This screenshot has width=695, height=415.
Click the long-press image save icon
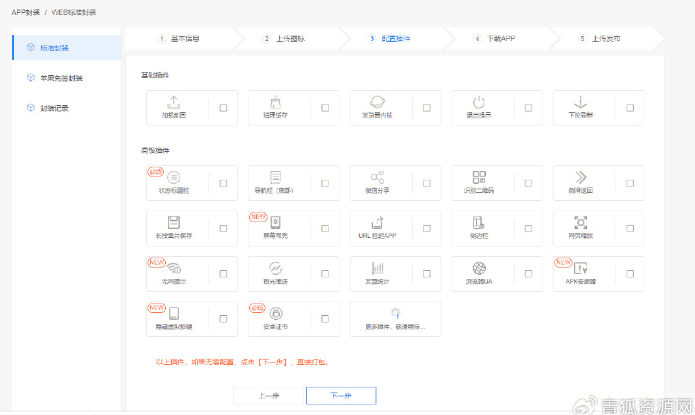(173, 222)
